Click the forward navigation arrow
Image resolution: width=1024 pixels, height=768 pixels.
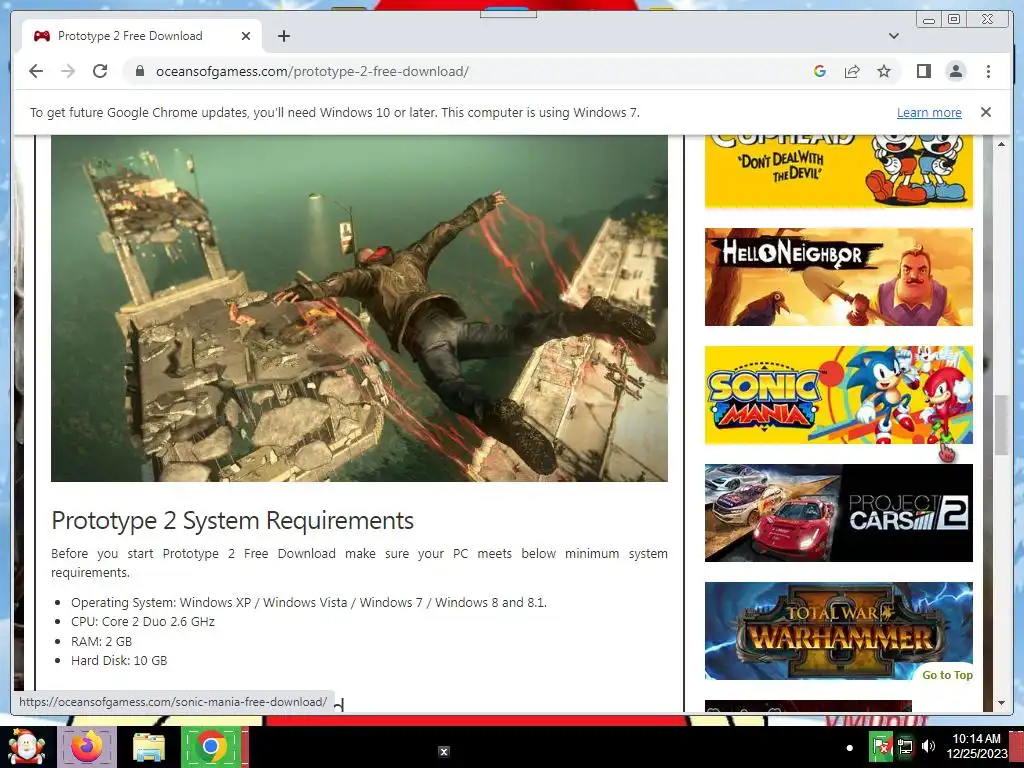pyautogui.click(x=68, y=71)
